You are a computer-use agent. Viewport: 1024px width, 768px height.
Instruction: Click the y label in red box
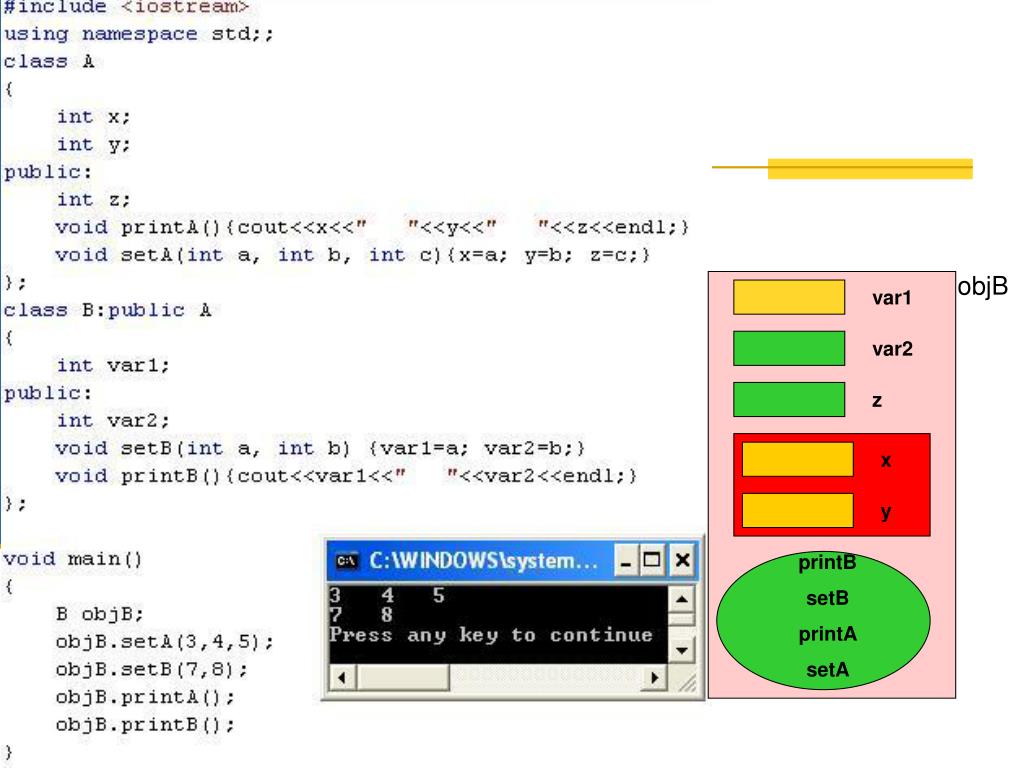click(x=886, y=512)
